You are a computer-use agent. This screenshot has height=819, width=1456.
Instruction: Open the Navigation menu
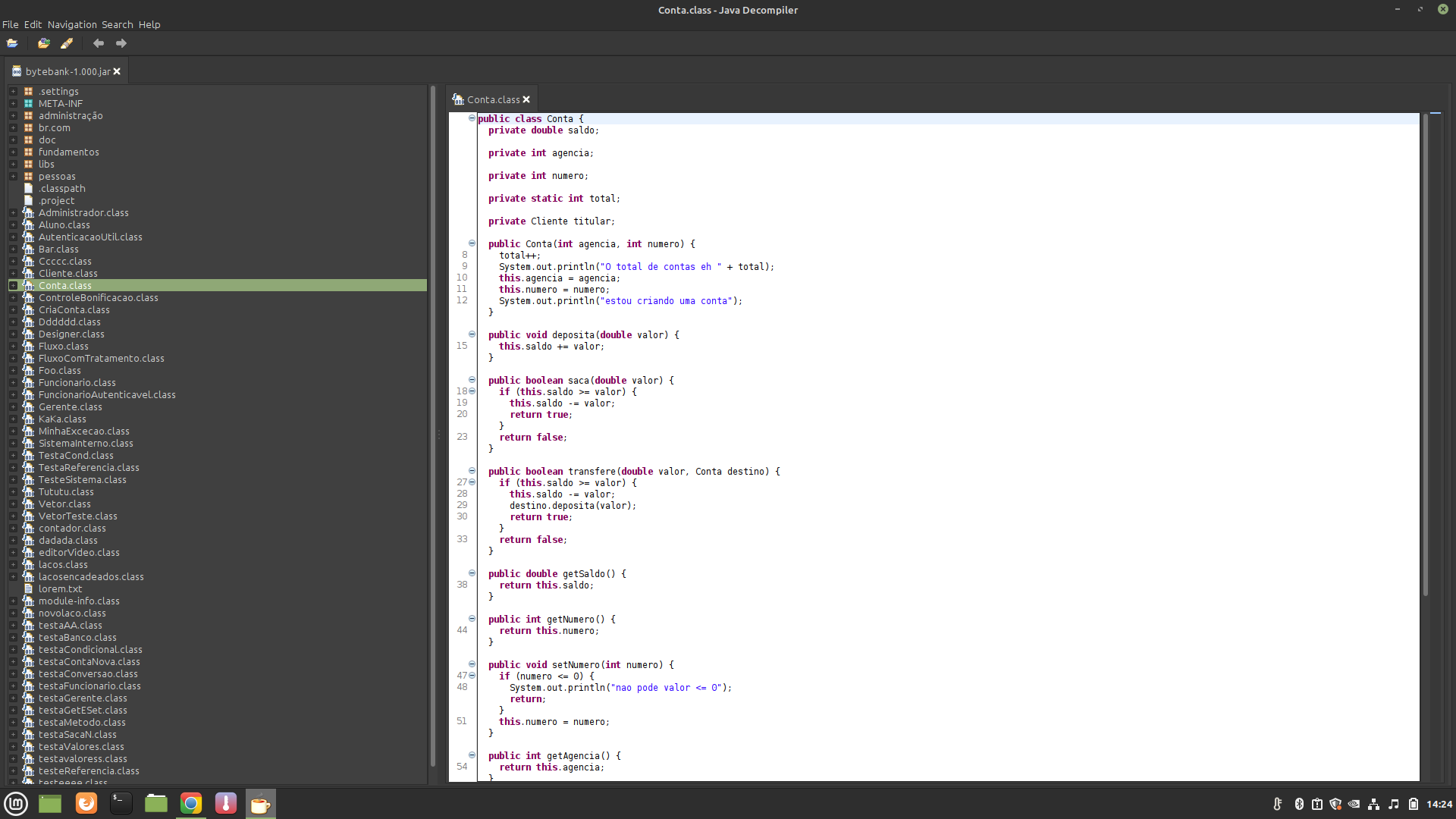point(72,24)
